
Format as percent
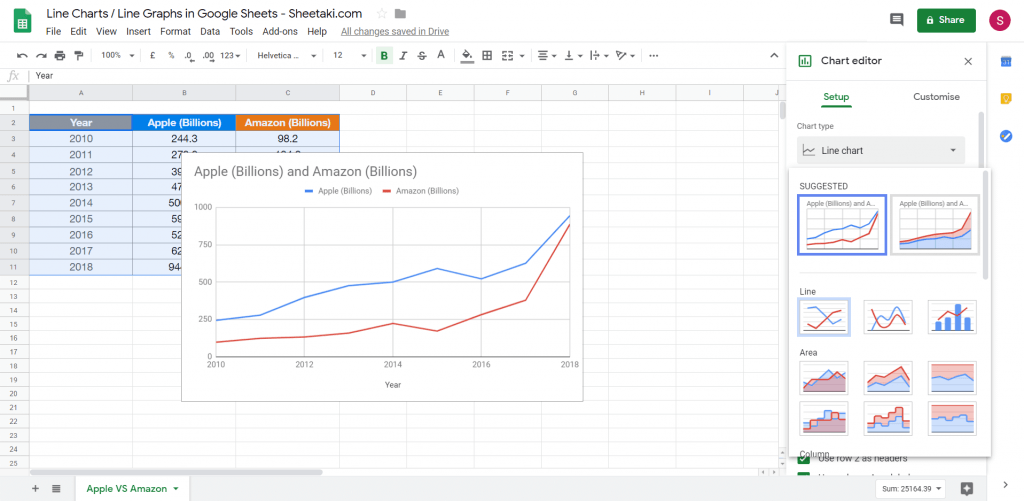[171, 56]
